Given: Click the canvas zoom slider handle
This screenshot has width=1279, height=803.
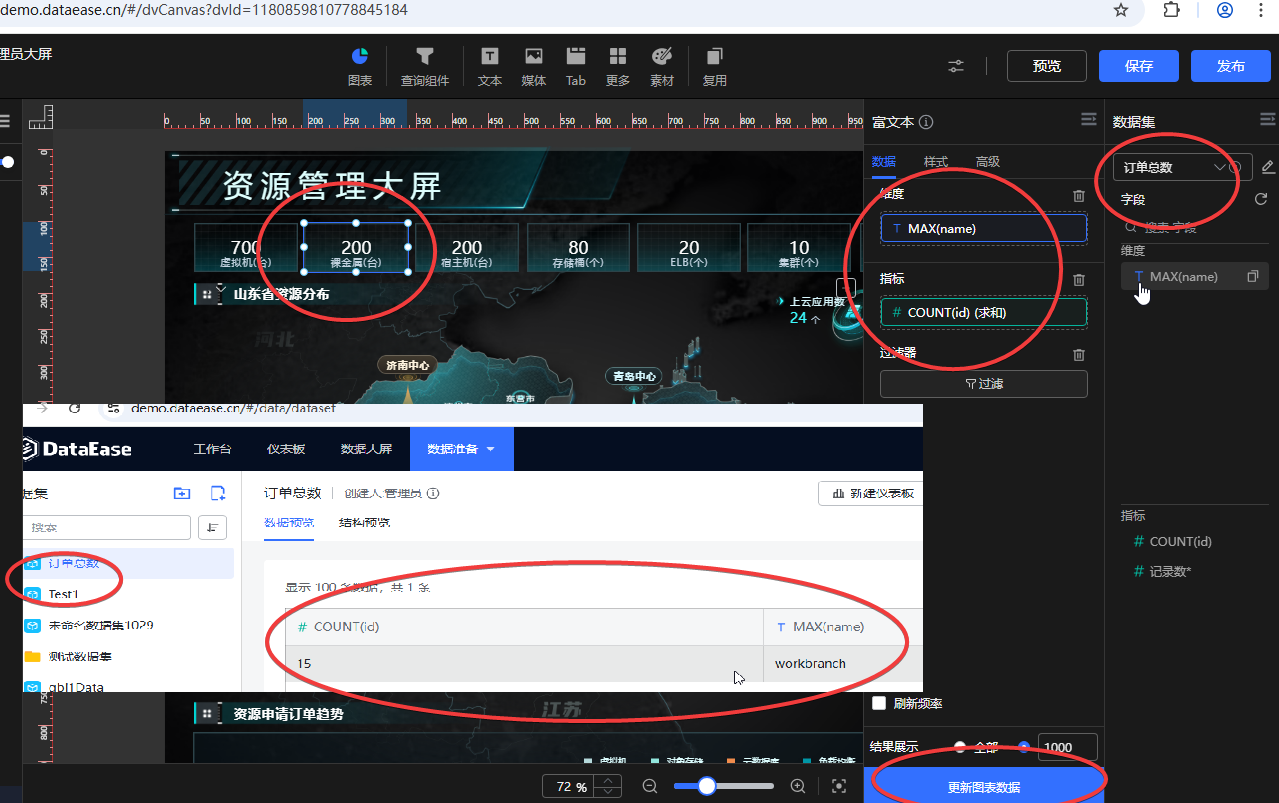Looking at the screenshot, I should [x=707, y=786].
